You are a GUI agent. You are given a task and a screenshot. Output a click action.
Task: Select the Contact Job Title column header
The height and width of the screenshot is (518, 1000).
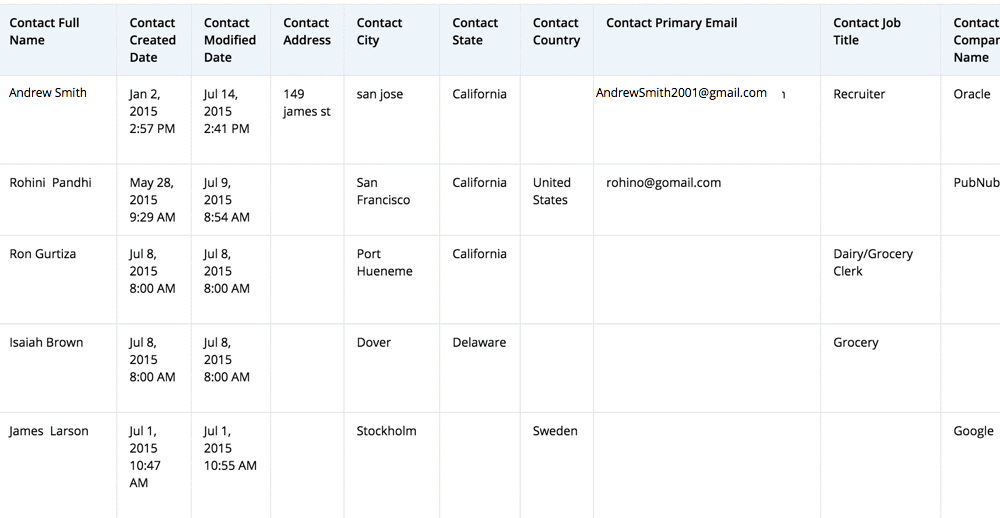(x=866, y=31)
